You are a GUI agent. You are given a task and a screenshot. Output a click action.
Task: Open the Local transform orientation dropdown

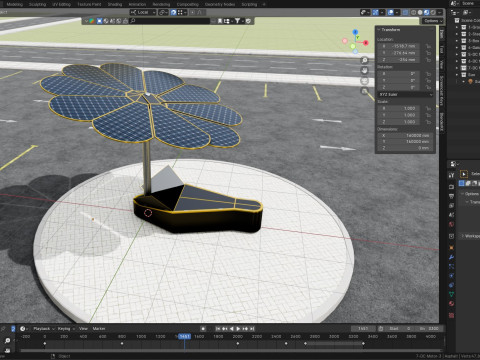pyautogui.click(x=143, y=12)
